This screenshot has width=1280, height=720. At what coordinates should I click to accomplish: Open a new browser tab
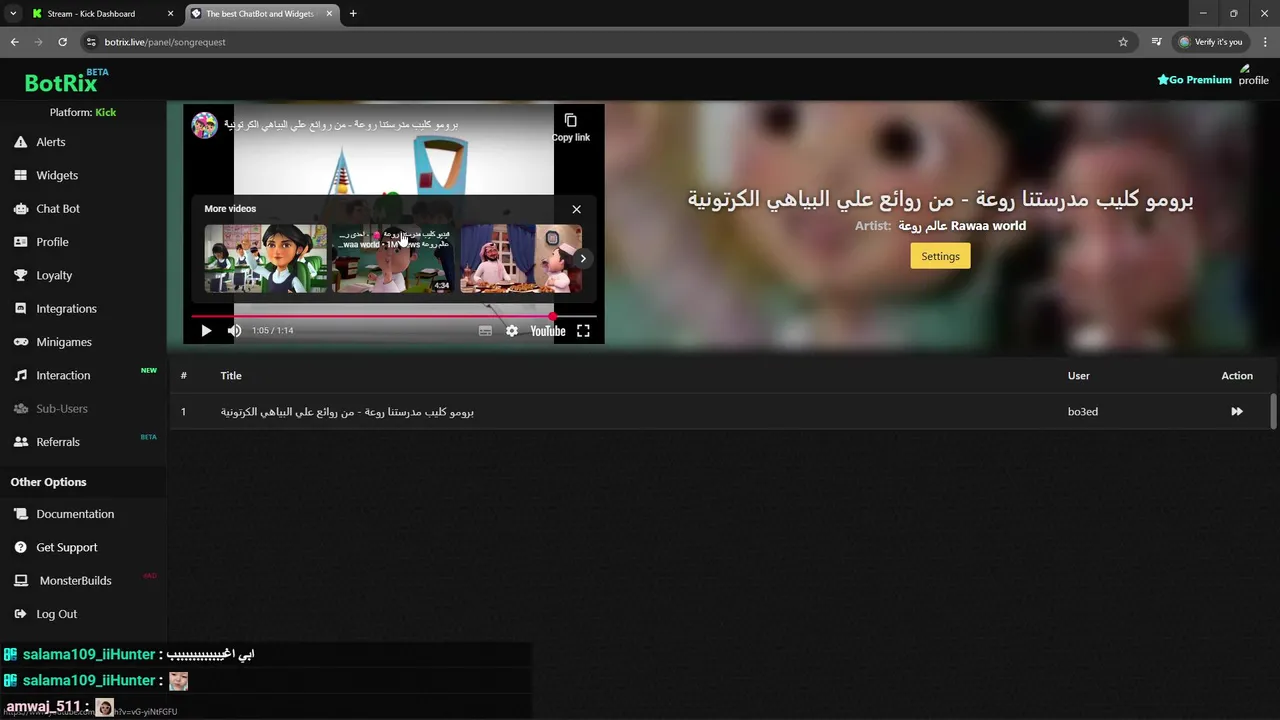pyautogui.click(x=353, y=14)
